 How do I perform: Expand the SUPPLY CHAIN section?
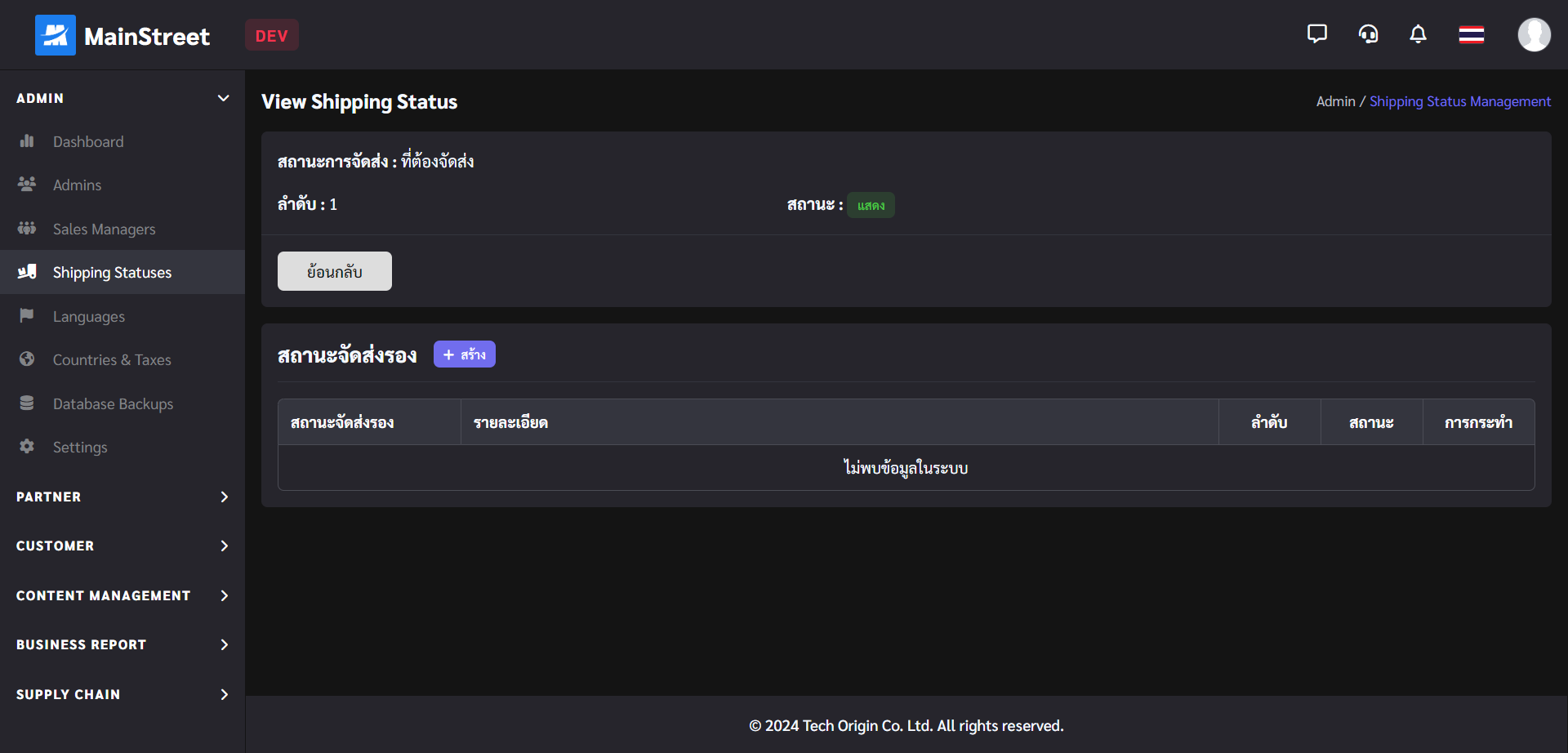(122, 694)
